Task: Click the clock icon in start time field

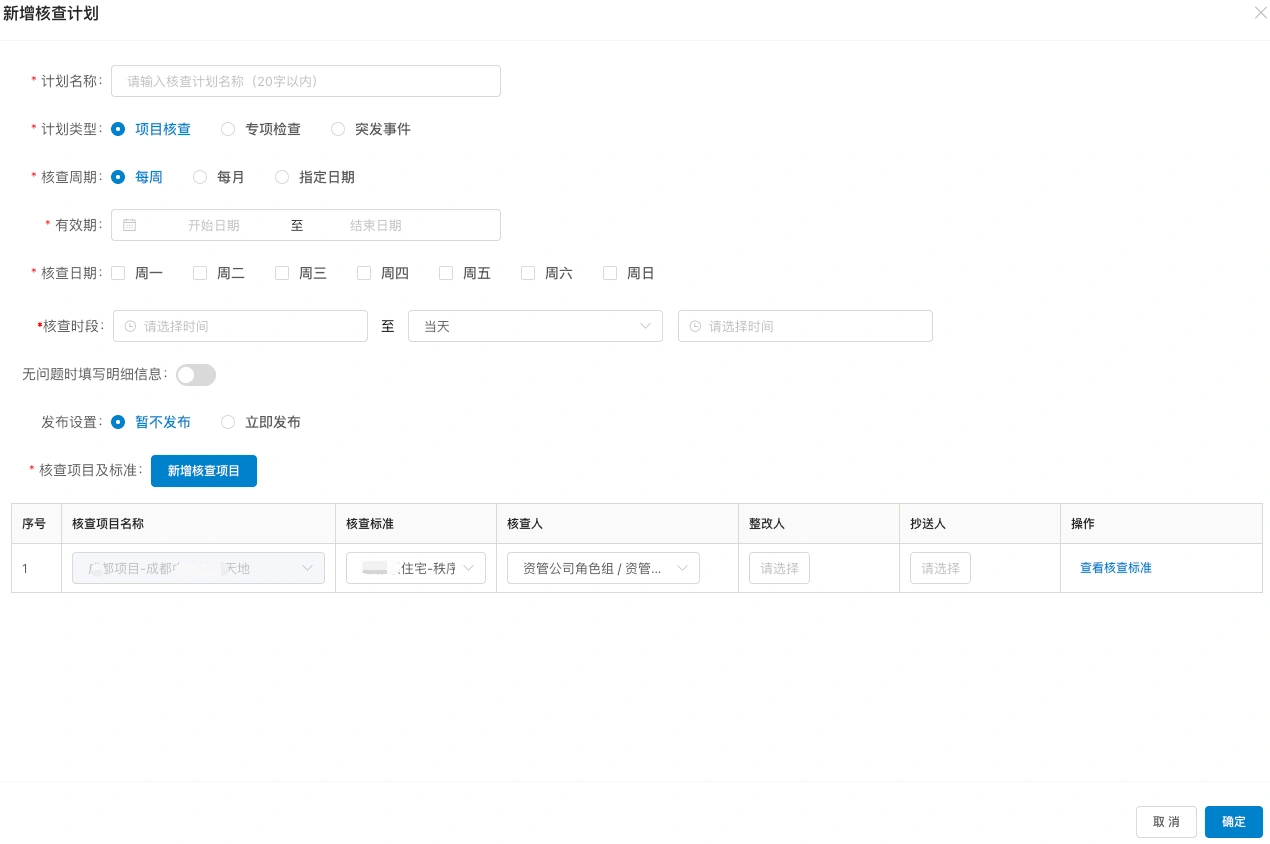Action: [x=130, y=326]
